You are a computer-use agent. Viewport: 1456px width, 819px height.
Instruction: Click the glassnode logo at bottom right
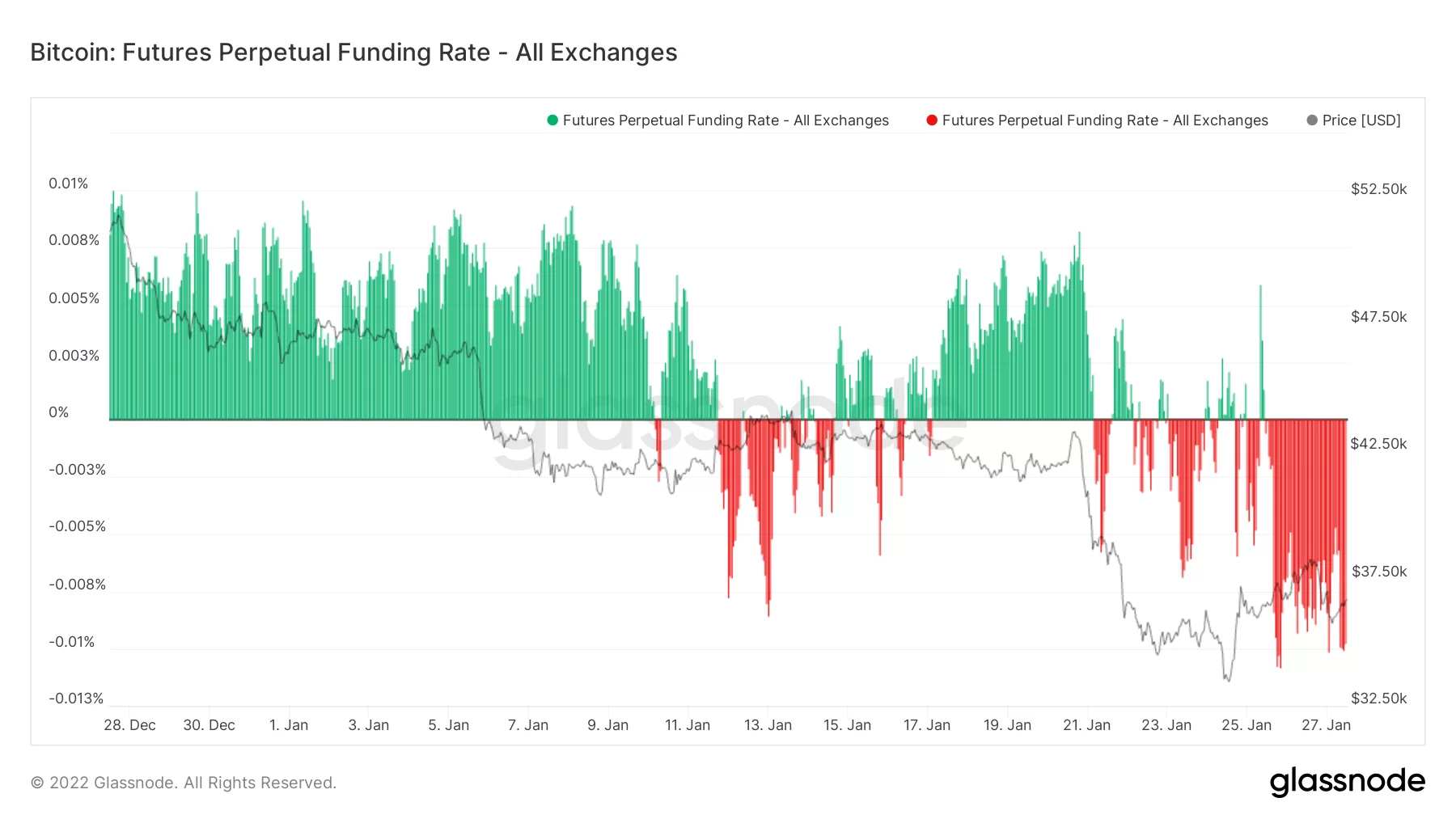click(x=1347, y=782)
